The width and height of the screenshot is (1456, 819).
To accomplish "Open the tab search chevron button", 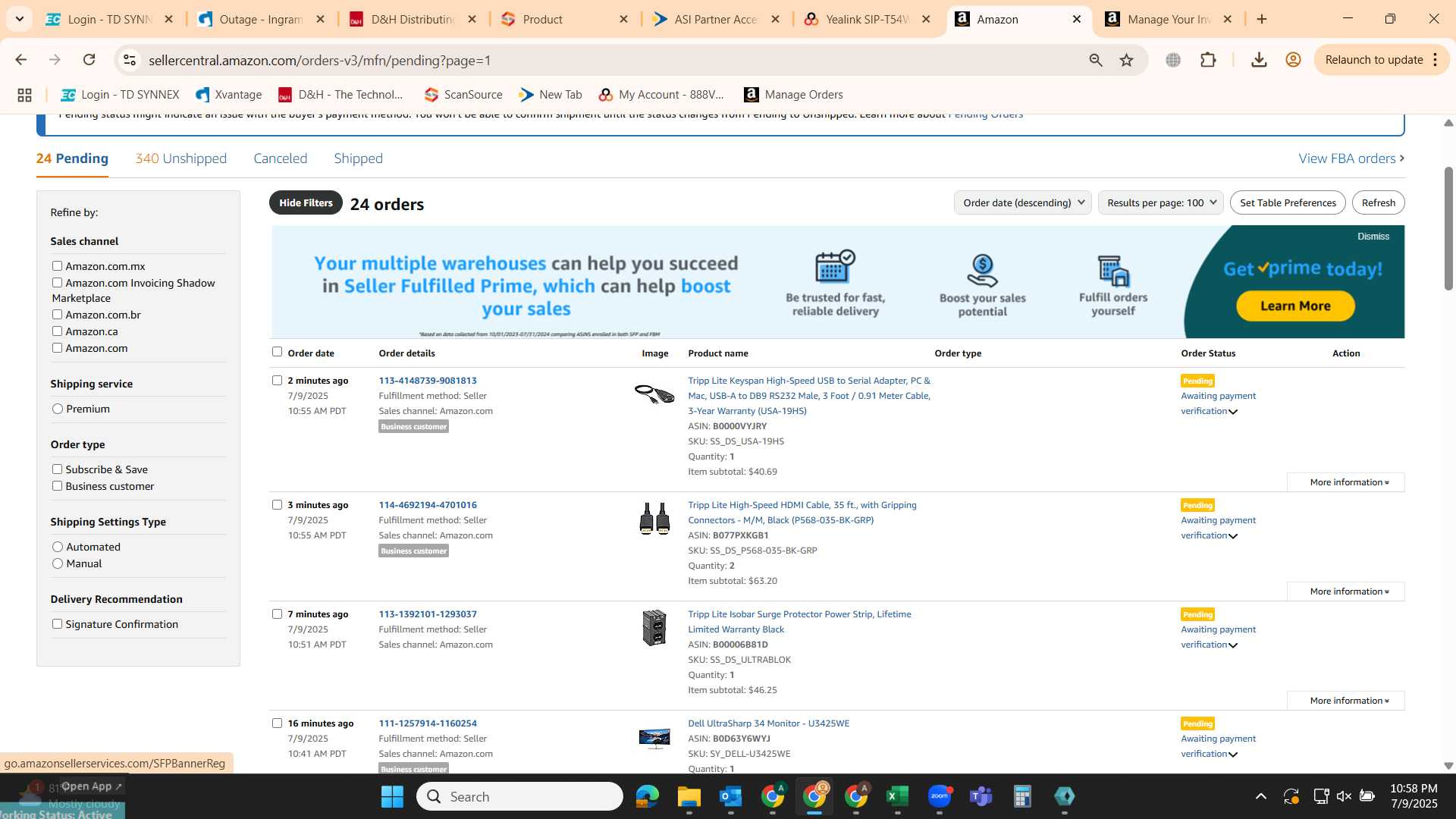I will (19, 19).
